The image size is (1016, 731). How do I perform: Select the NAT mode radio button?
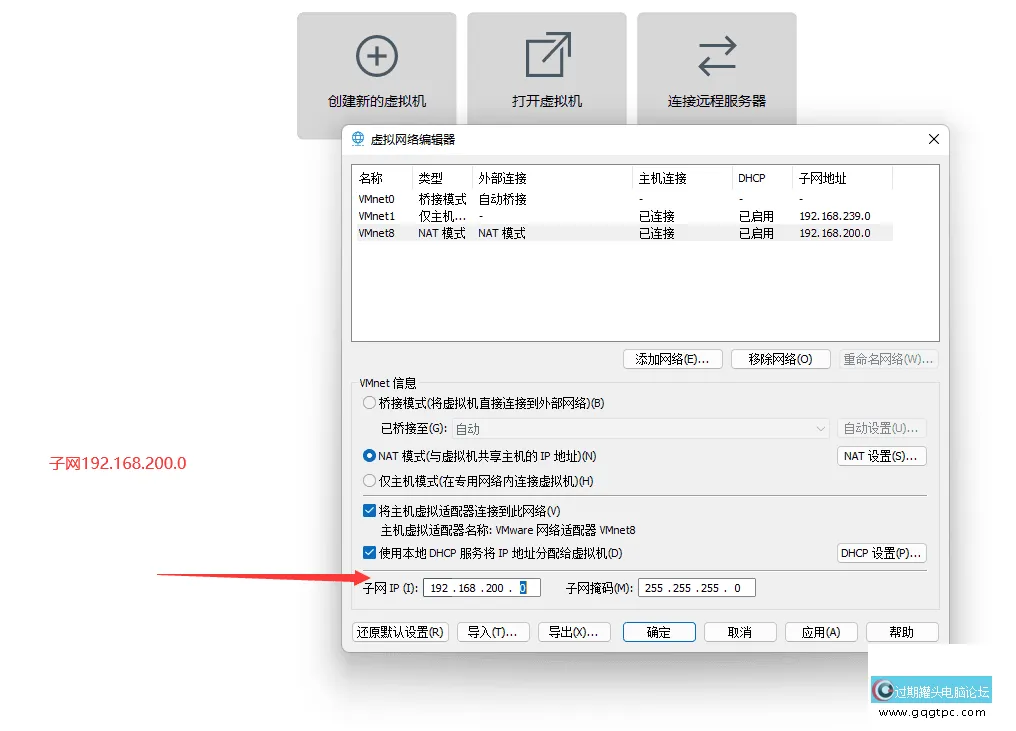(370, 456)
